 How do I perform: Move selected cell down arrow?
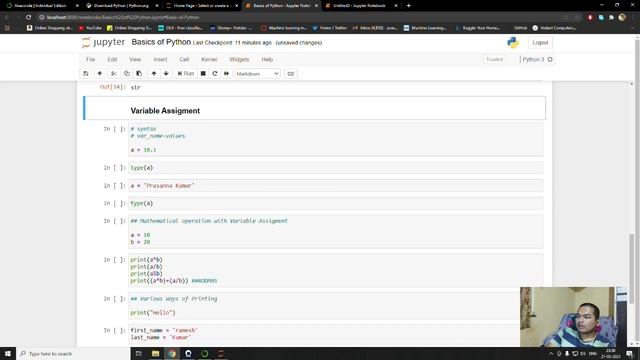click(166, 73)
